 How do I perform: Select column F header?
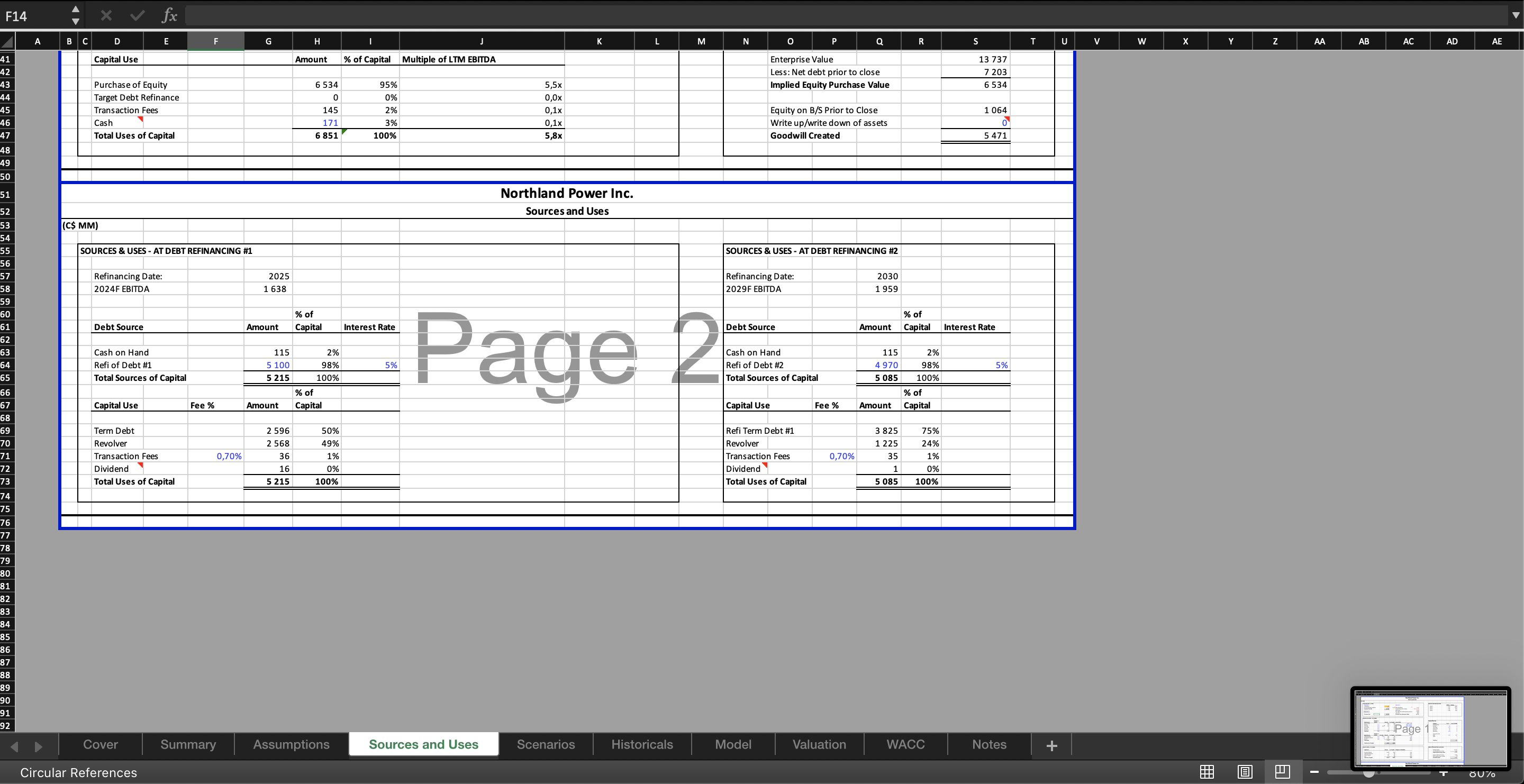click(215, 41)
